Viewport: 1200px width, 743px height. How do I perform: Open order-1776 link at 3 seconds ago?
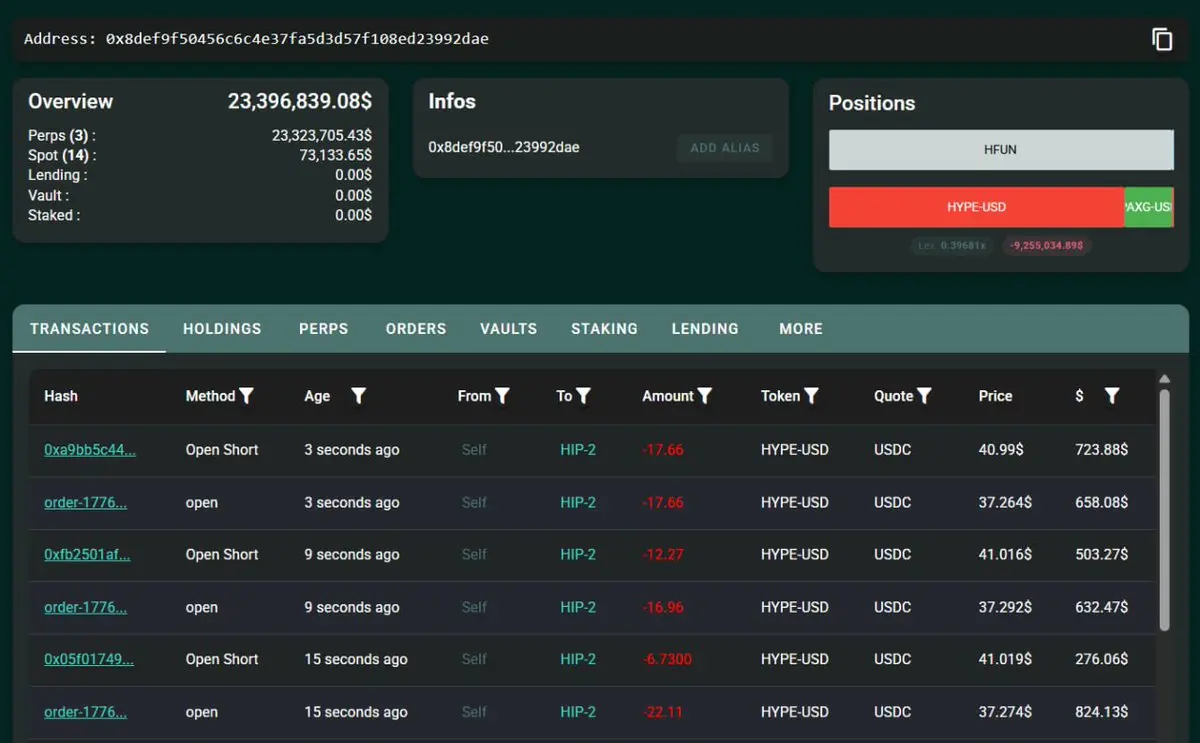coord(86,503)
